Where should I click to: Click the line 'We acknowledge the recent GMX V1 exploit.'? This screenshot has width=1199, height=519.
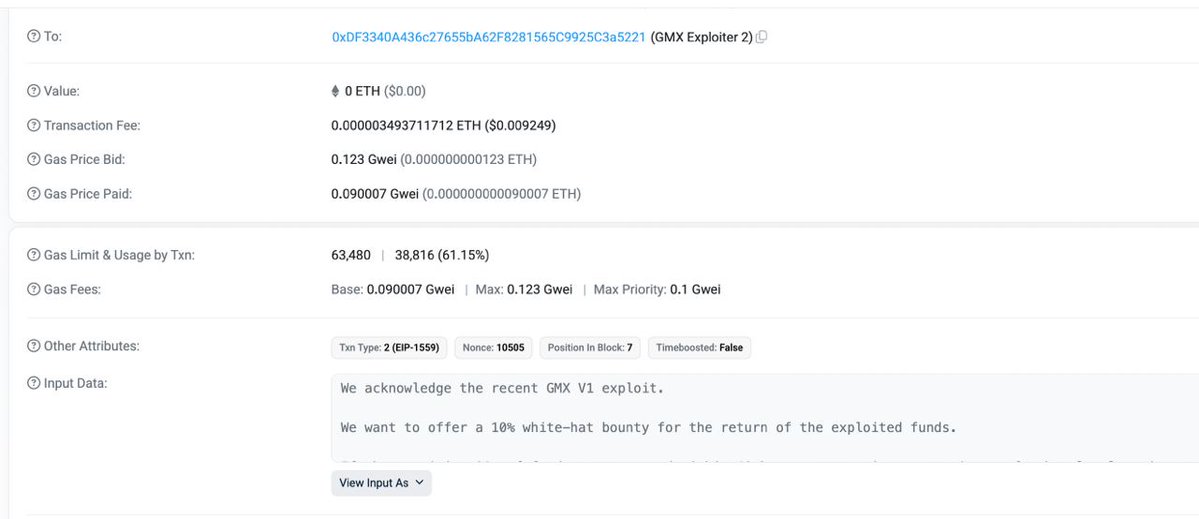(x=502, y=388)
